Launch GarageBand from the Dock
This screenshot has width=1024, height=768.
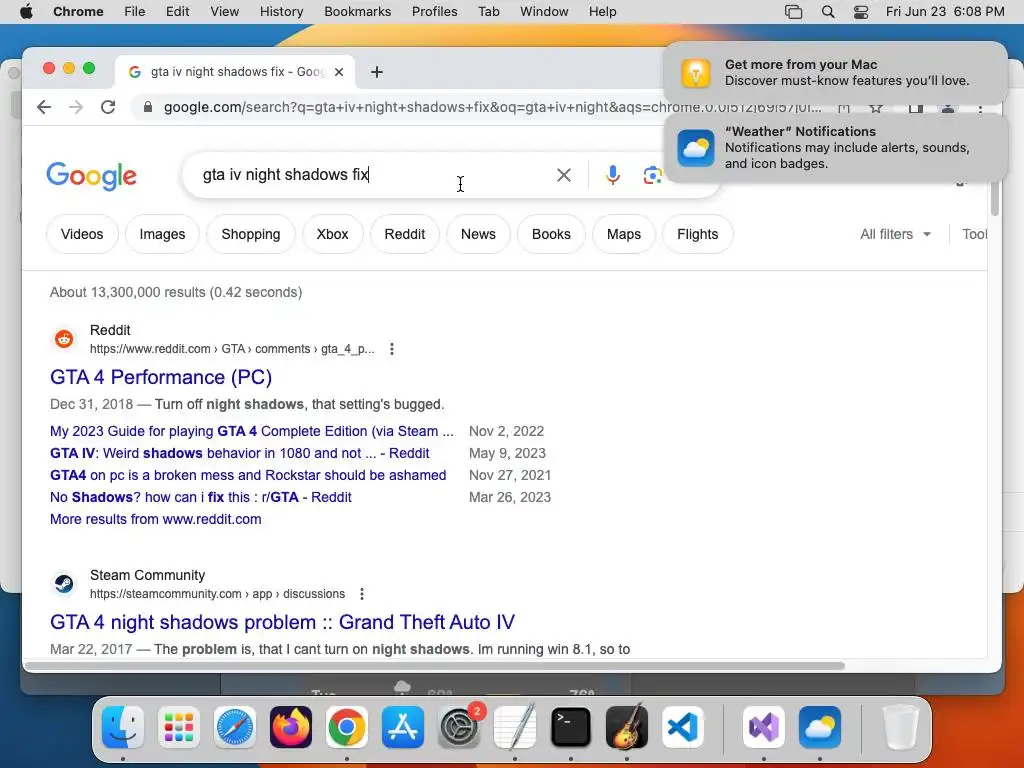click(x=627, y=728)
